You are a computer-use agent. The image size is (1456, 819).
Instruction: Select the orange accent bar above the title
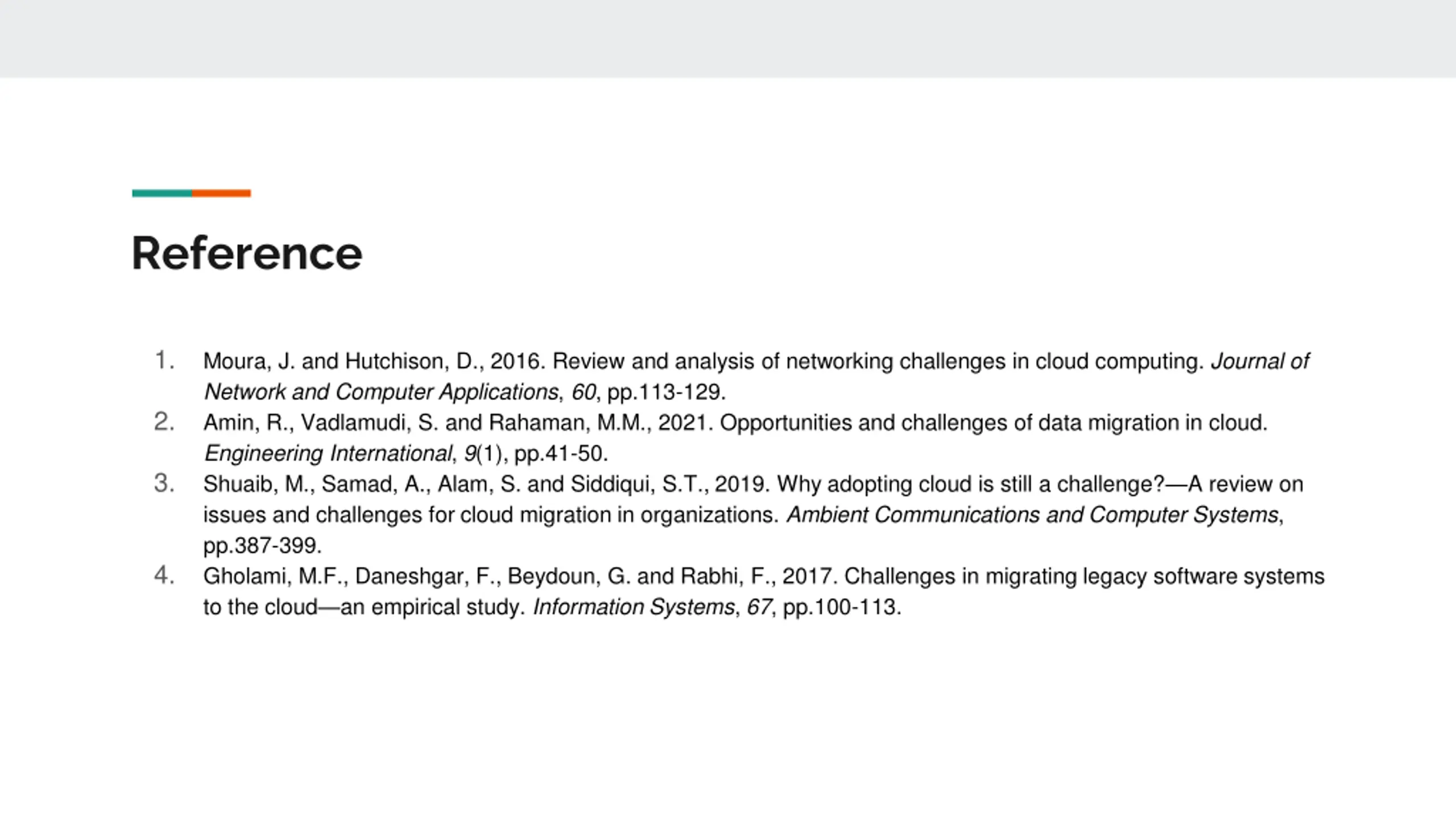pyautogui.click(x=221, y=193)
